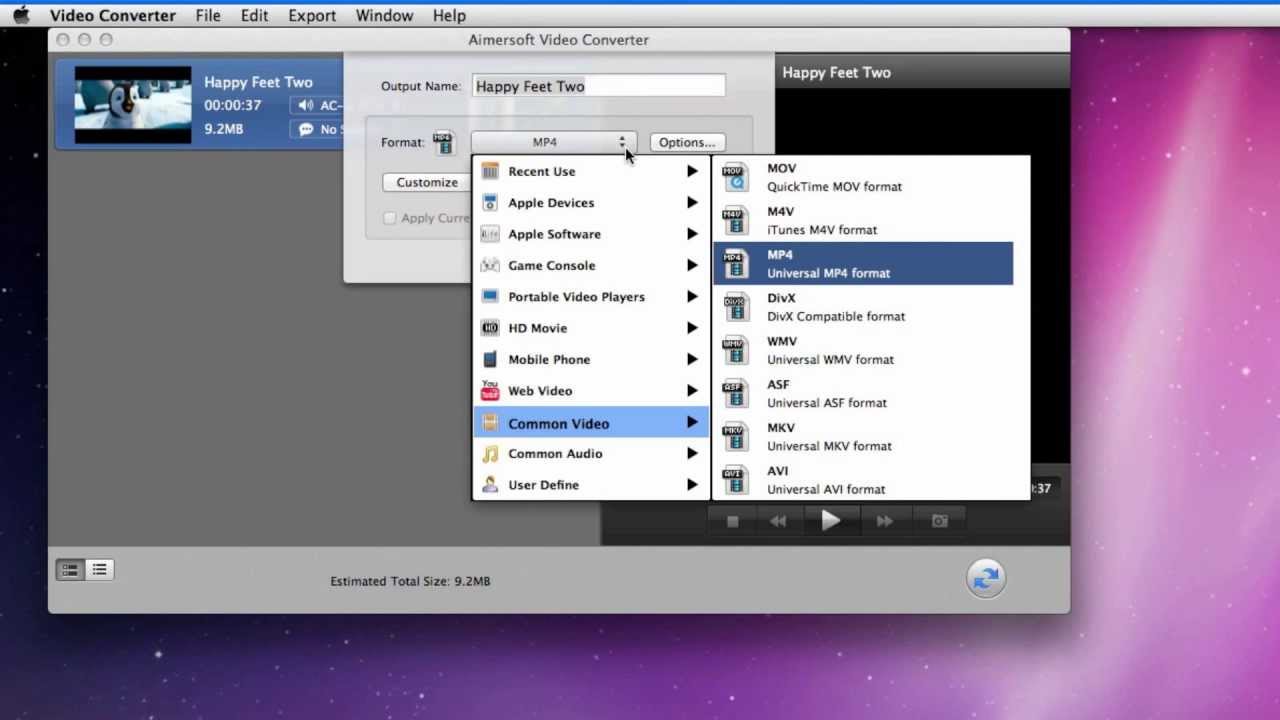Expand Web Video submenu arrow
Screen dimensions: 1280x720
pos(692,390)
